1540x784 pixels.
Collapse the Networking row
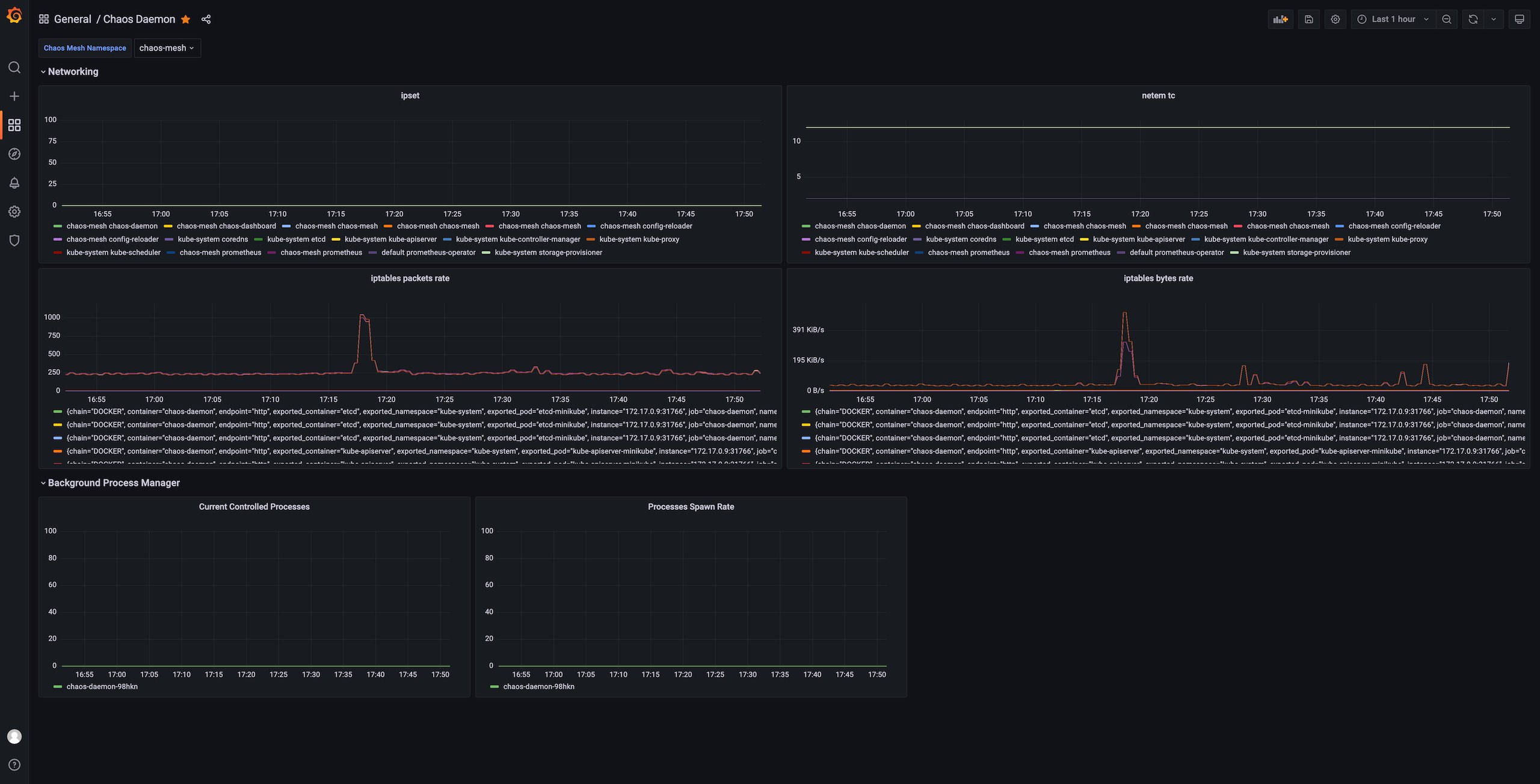pyautogui.click(x=73, y=72)
